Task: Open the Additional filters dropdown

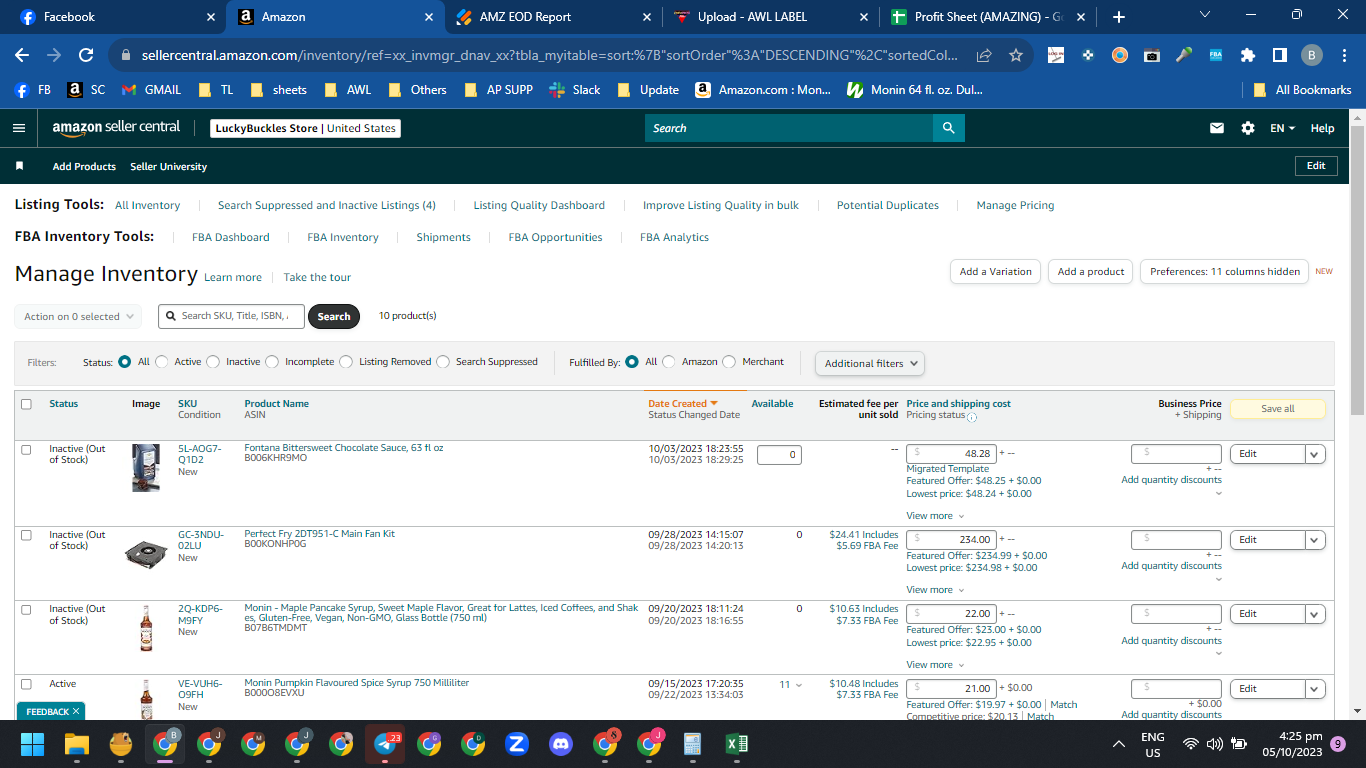Action: click(x=870, y=363)
